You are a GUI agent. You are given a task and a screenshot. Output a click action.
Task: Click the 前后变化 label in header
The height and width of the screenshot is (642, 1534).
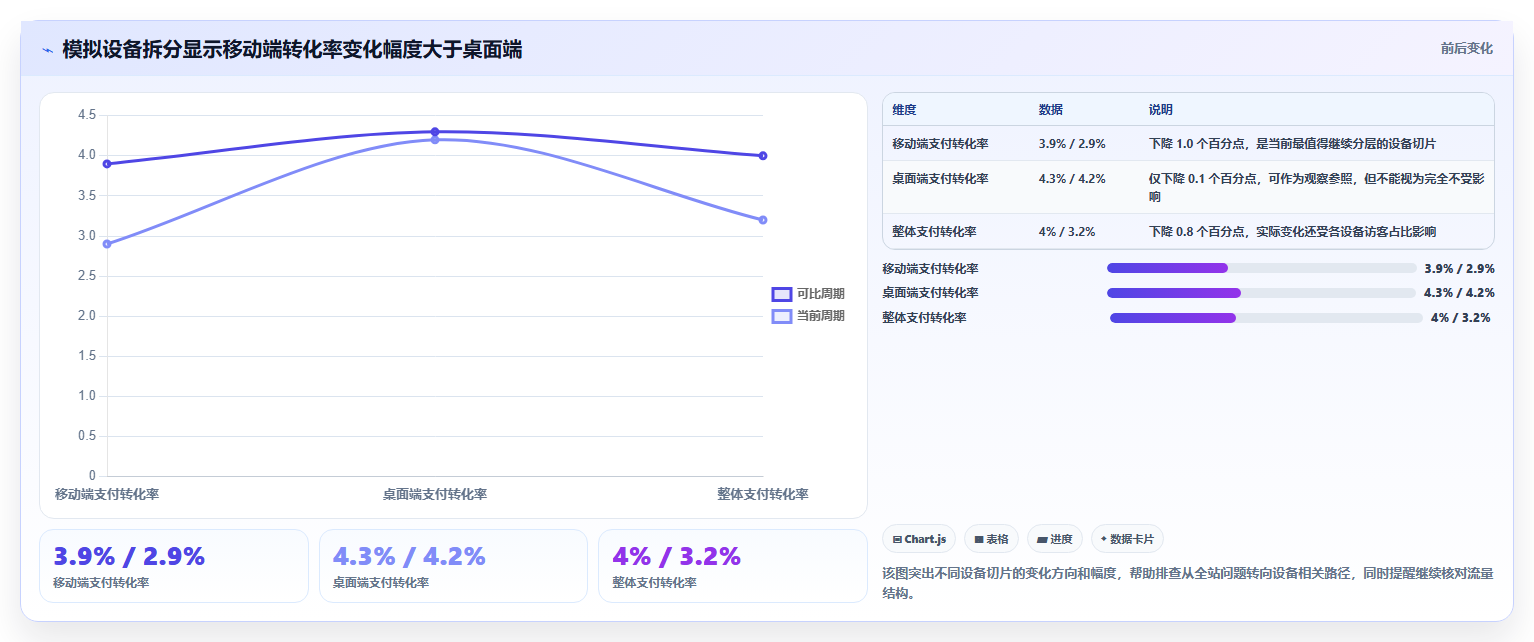(1466, 49)
